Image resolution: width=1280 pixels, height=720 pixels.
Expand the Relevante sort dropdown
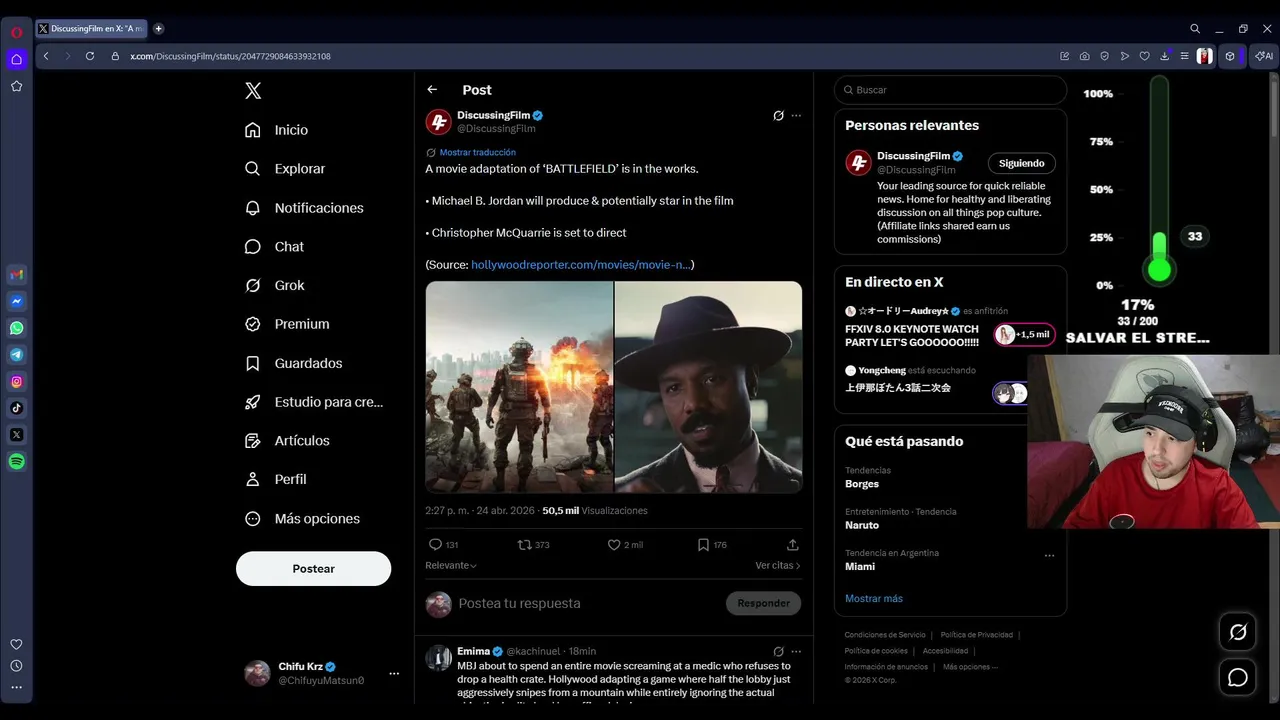point(451,566)
